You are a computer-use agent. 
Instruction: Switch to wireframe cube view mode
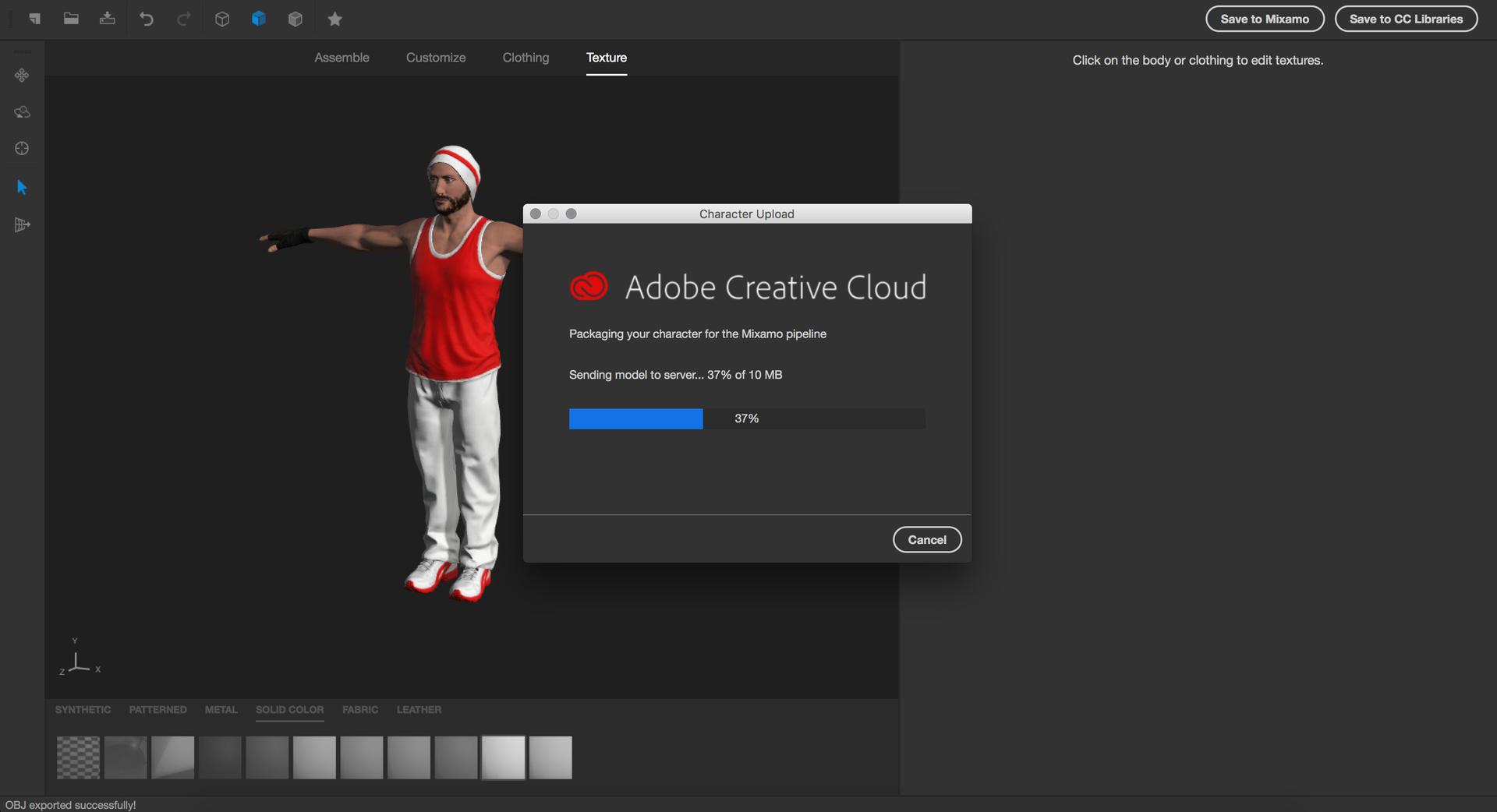point(222,19)
